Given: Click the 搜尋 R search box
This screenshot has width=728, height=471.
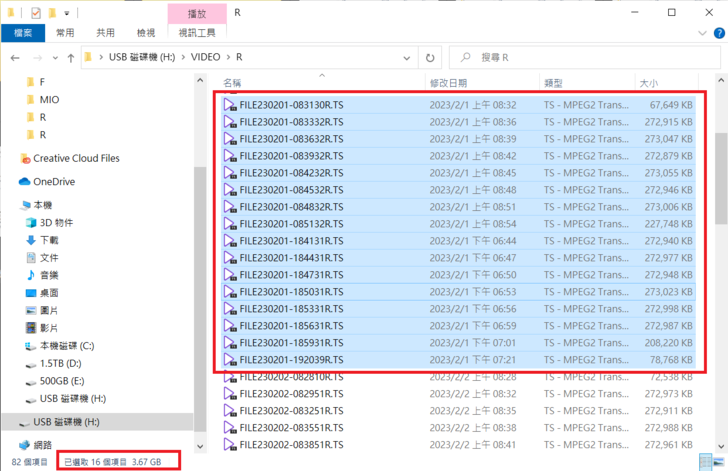Looking at the screenshot, I should tap(585, 58).
